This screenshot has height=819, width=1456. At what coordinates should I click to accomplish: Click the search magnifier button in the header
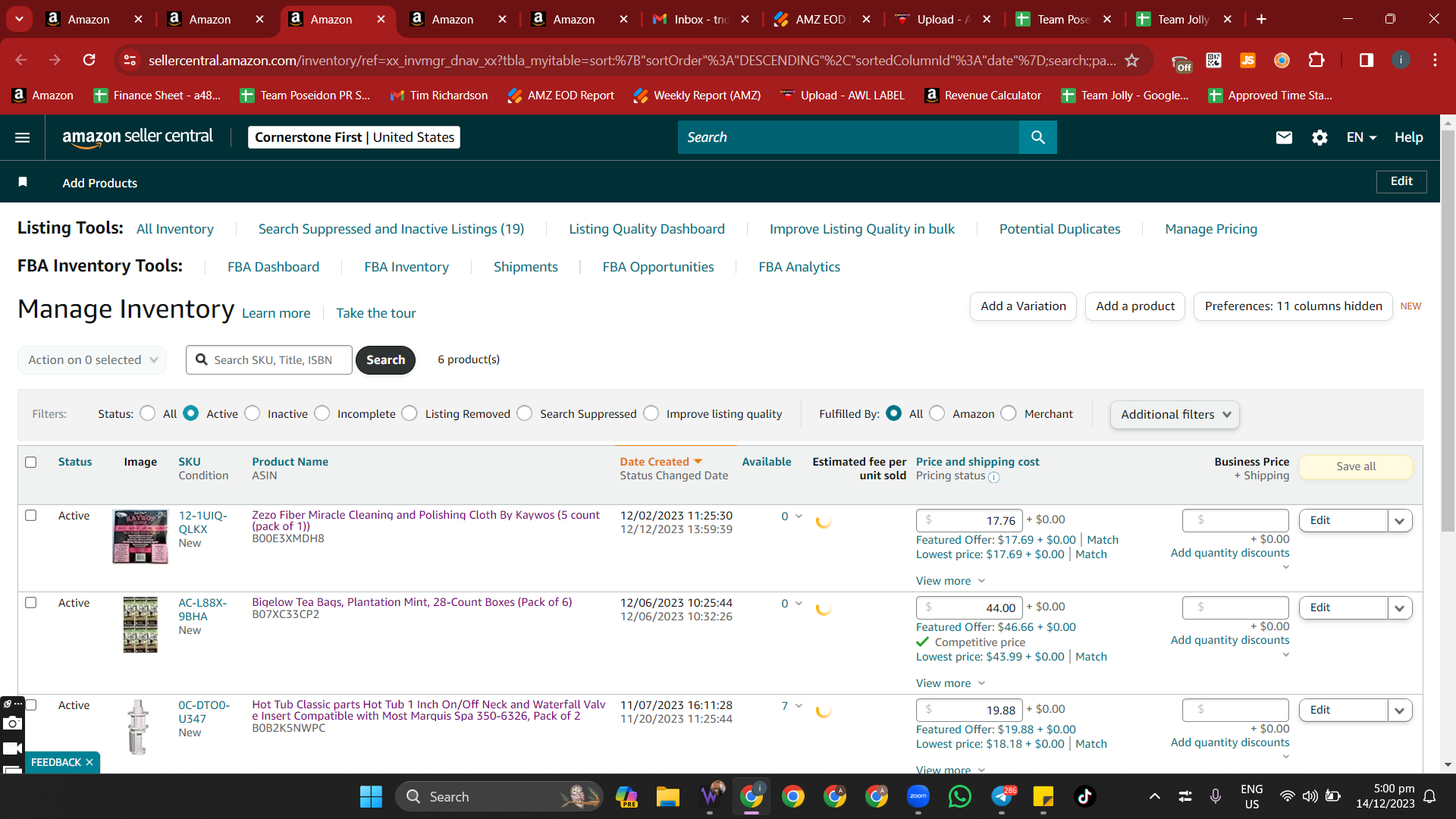pos(1038,137)
